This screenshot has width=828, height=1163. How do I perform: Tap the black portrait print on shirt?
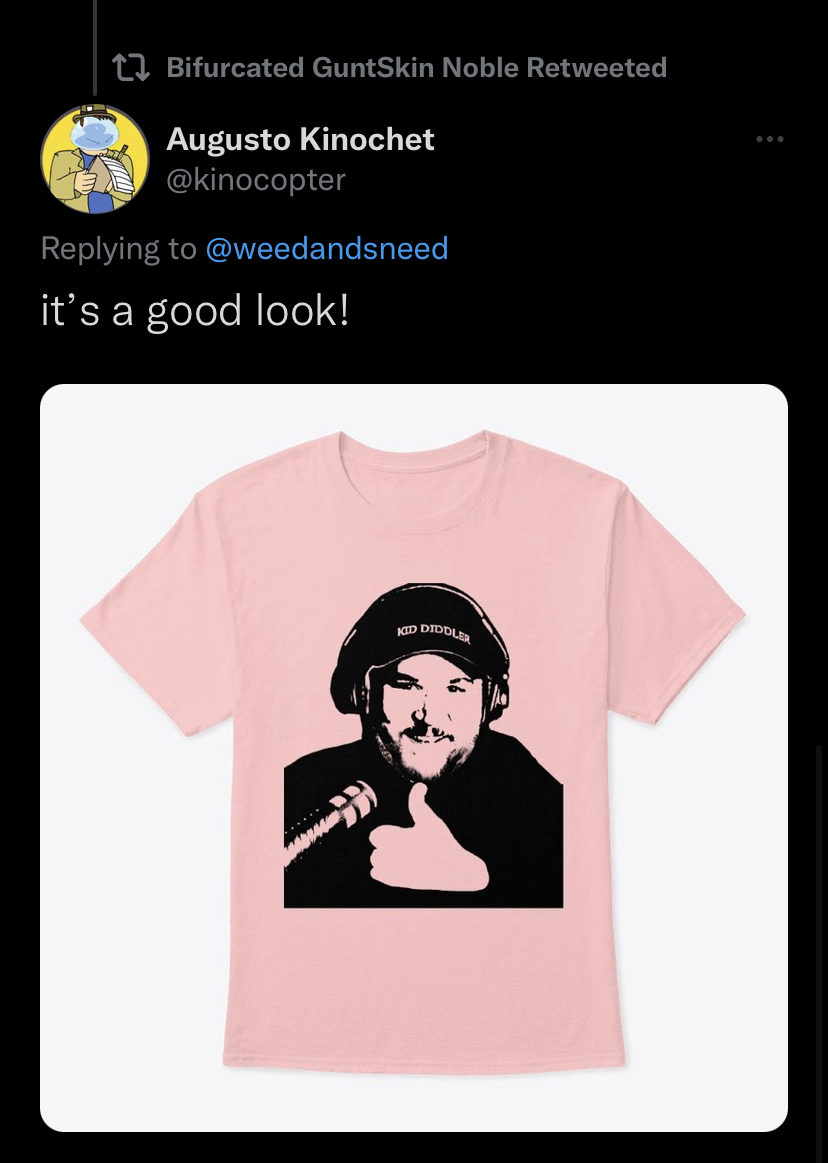(x=424, y=745)
